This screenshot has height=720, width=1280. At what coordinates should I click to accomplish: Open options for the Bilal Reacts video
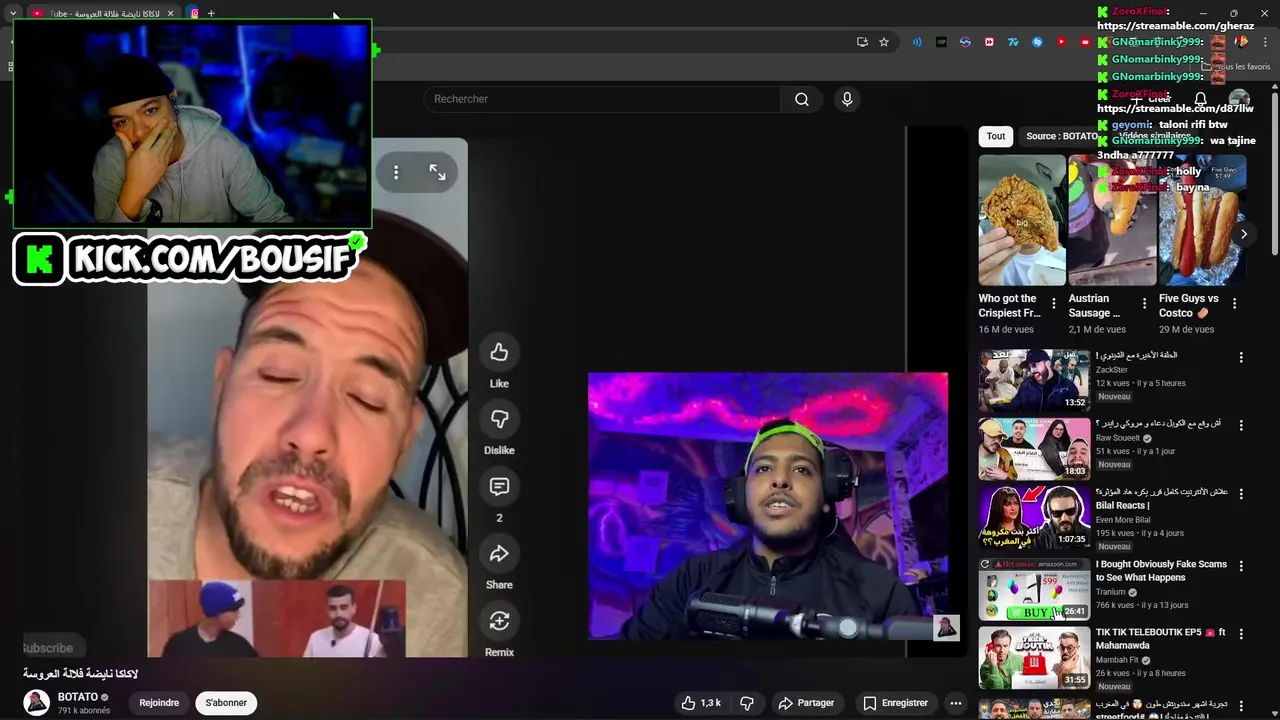point(1241,495)
